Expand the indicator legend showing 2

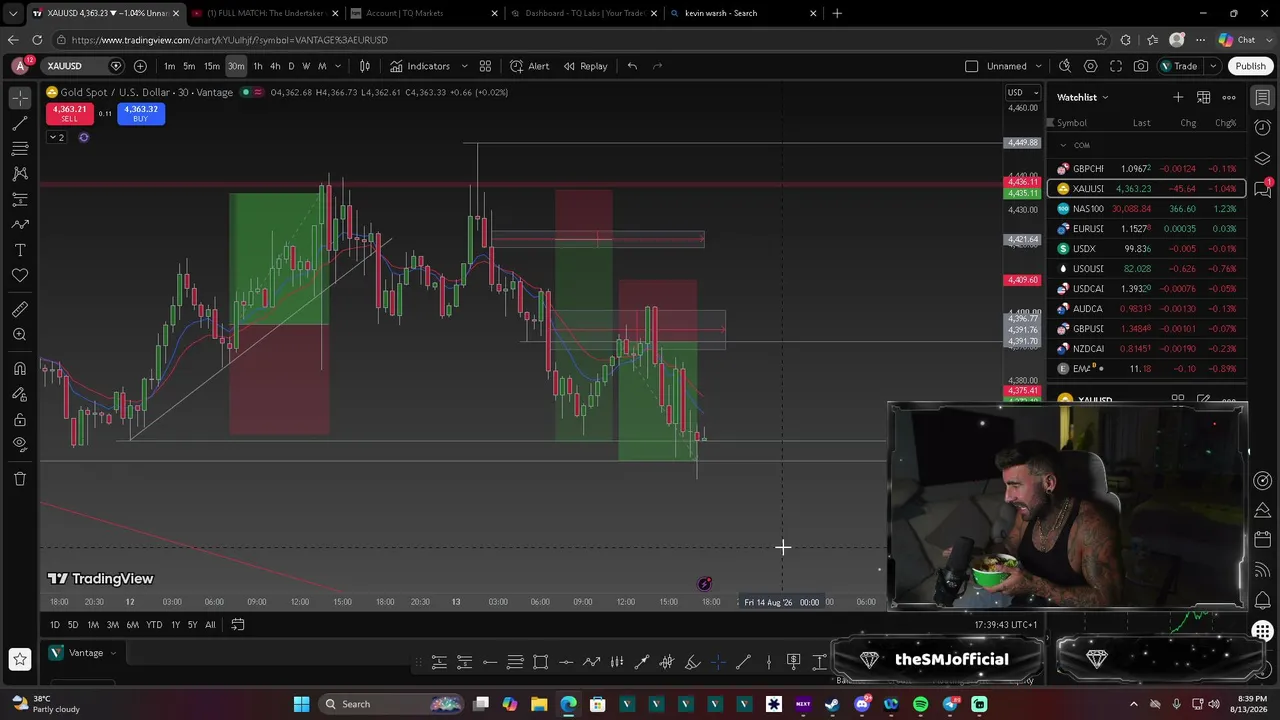[56, 137]
